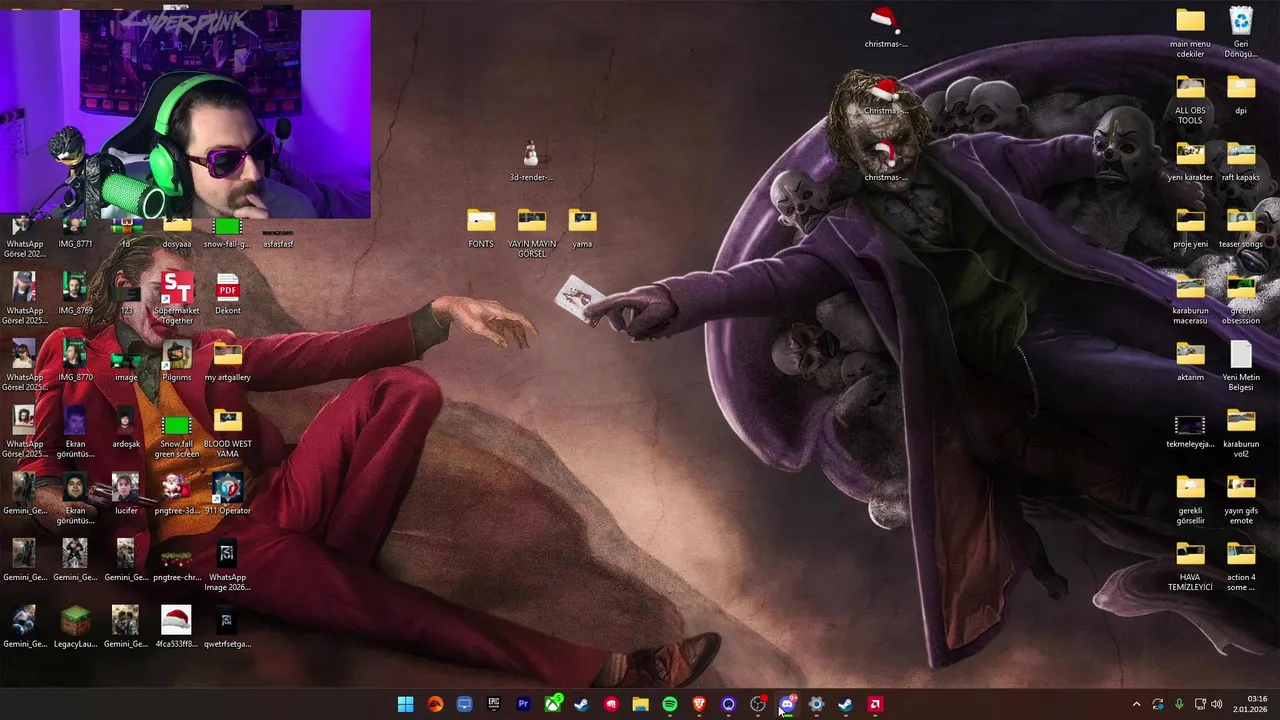Select the my artgallery folder

(227, 362)
